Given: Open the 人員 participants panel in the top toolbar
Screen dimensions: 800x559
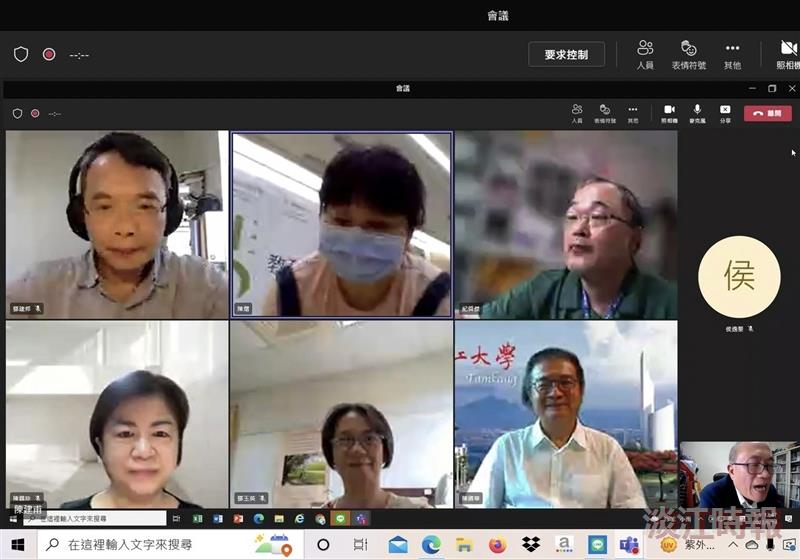Looking at the screenshot, I should point(645,55).
